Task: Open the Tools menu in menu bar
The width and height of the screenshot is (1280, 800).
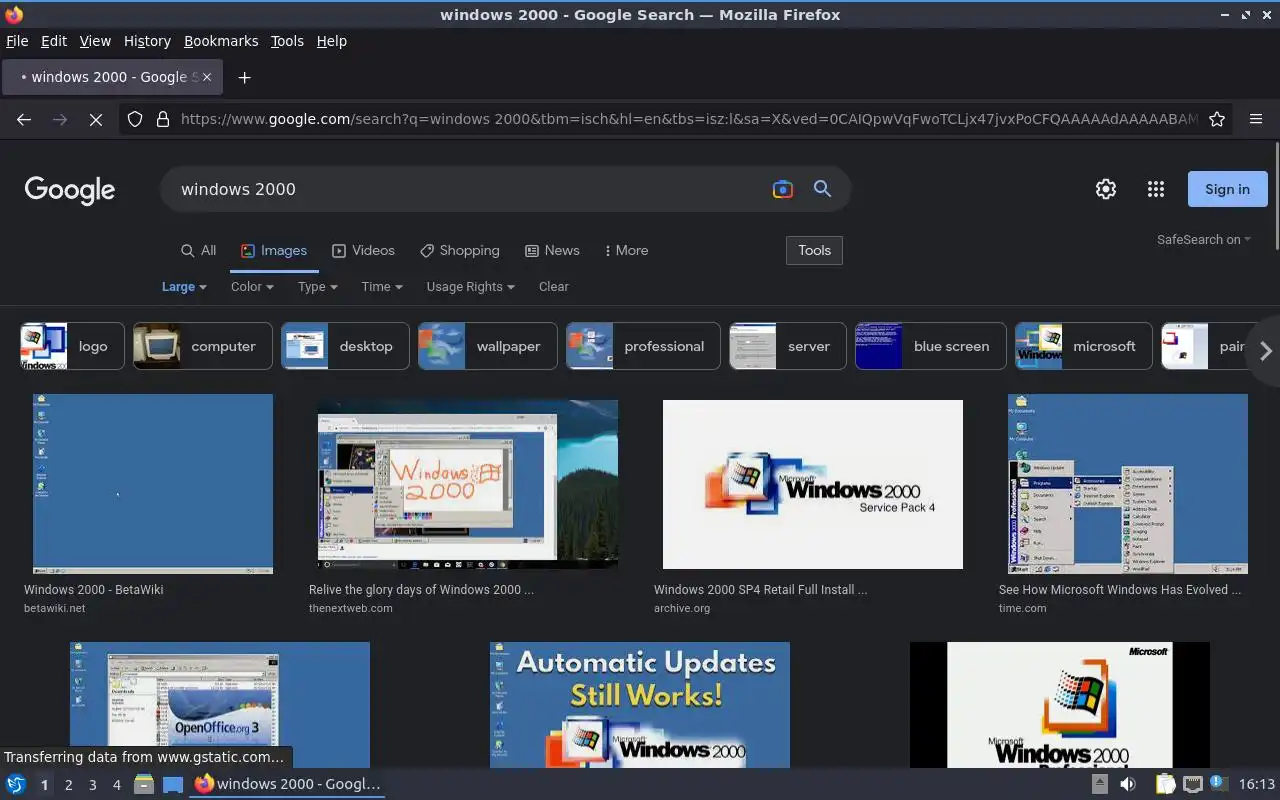Action: (x=287, y=41)
